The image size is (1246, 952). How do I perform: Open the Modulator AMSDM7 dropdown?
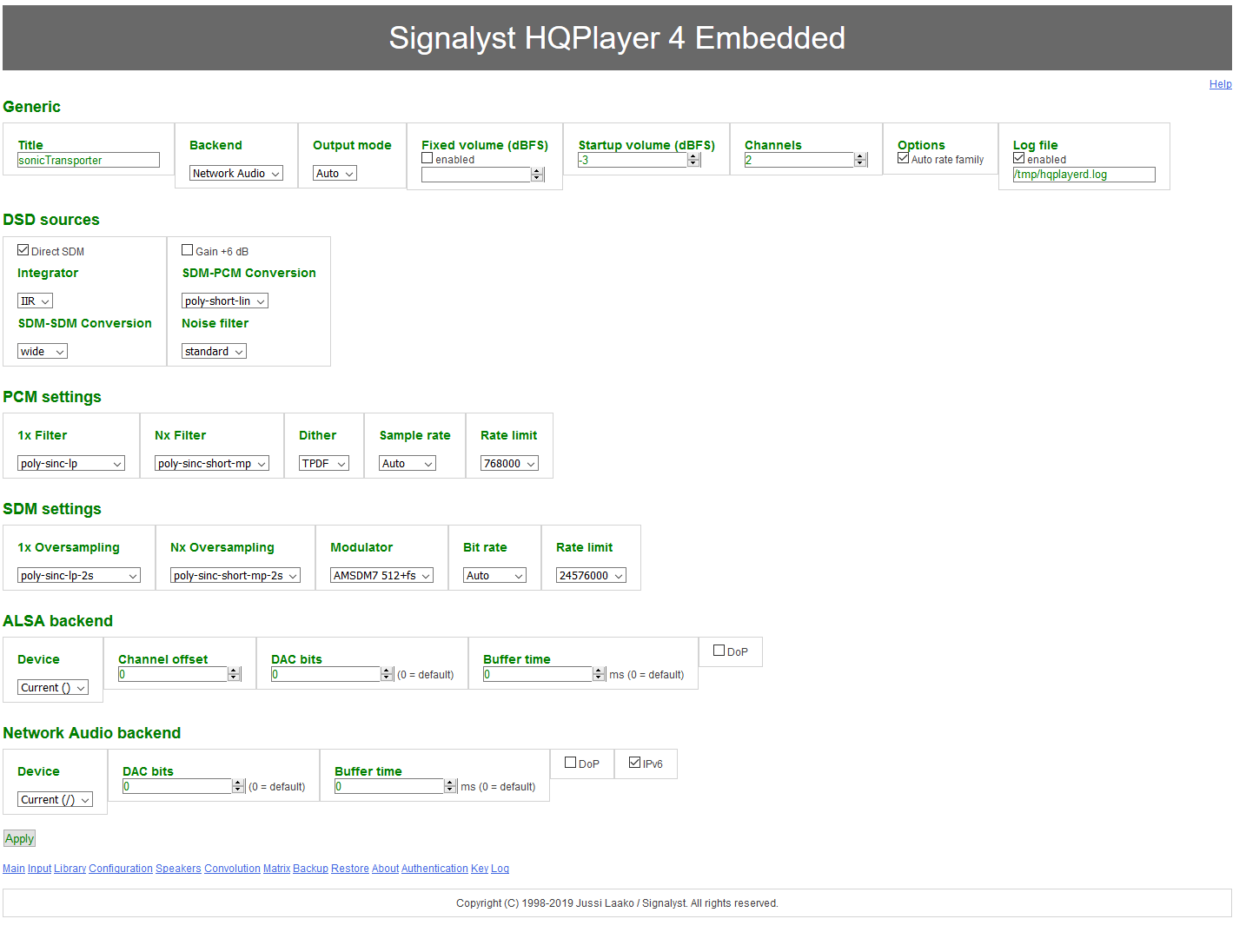(x=381, y=576)
